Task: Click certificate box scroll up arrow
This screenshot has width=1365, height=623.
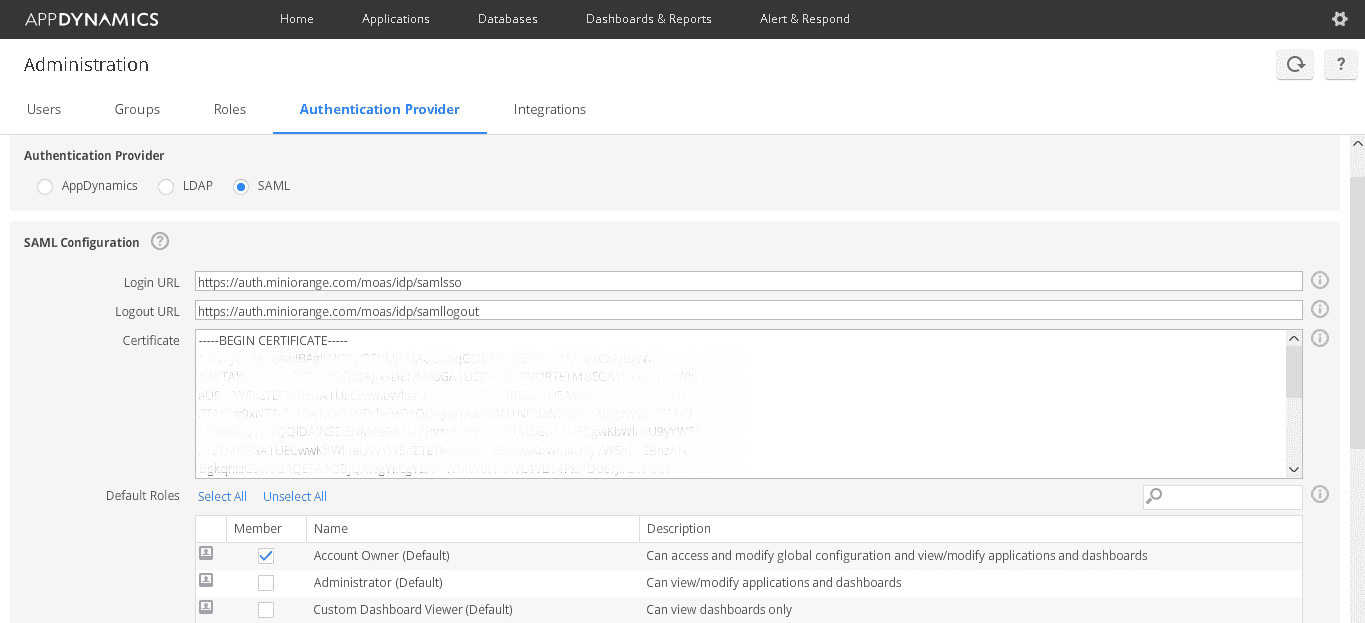Action: [x=1294, y=338]
